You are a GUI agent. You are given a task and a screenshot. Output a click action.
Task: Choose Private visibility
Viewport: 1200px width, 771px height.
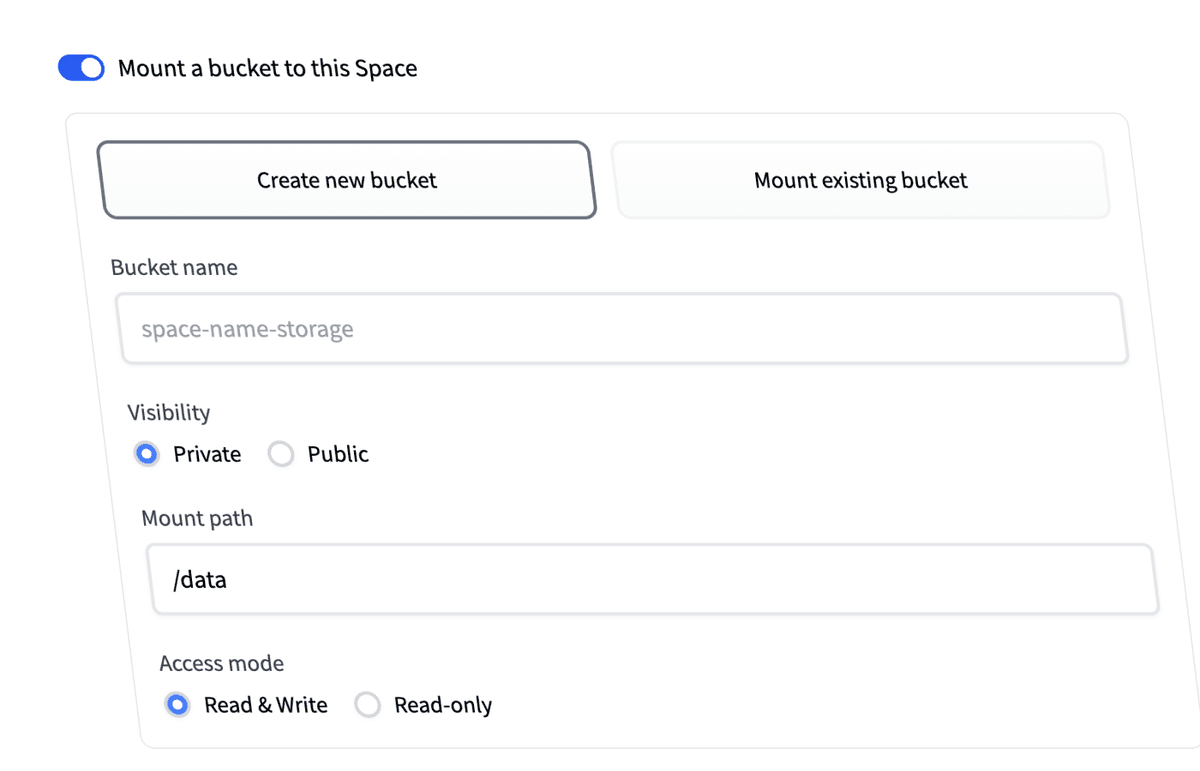(x=147, y=454)
